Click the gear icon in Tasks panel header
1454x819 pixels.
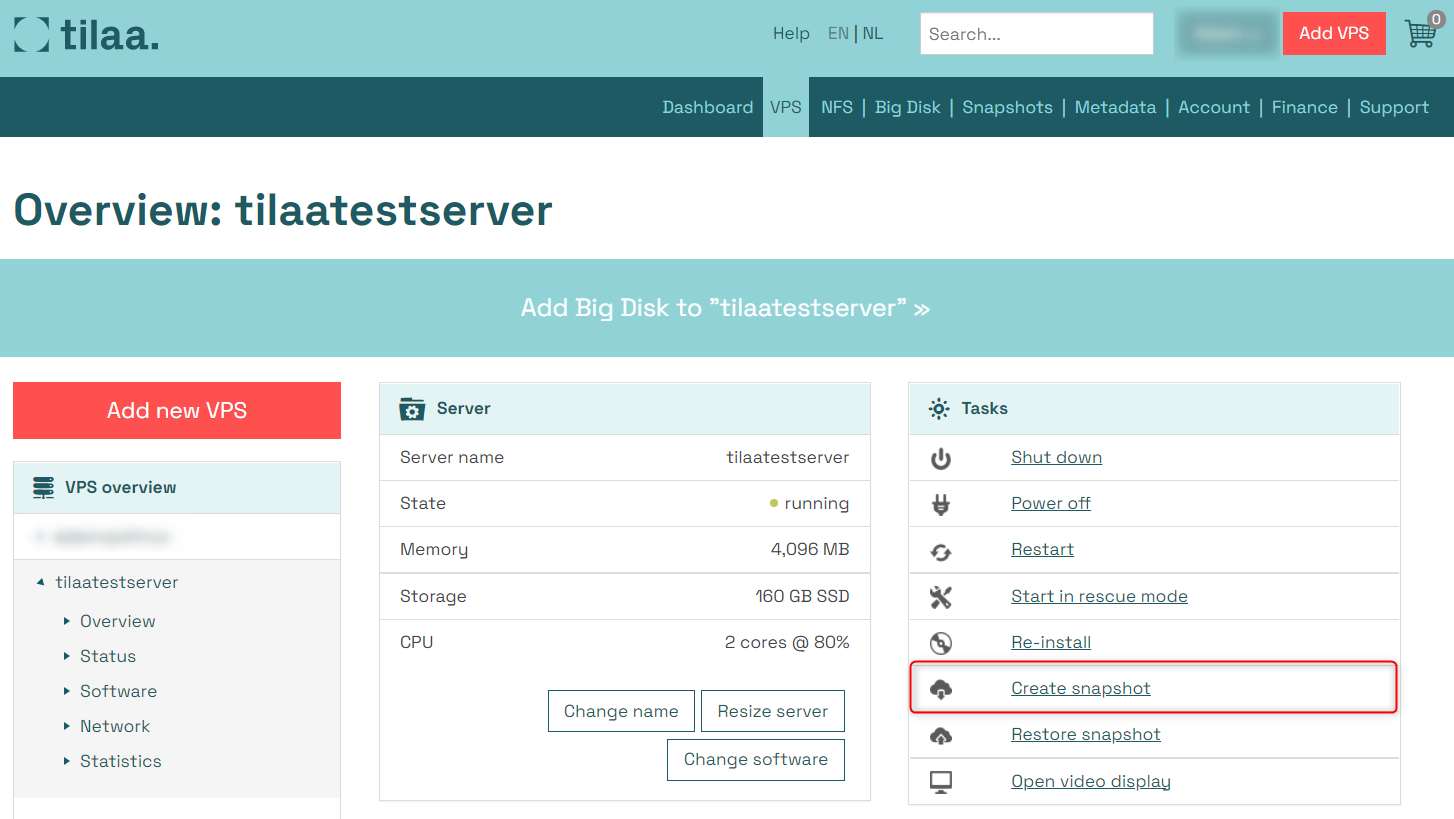(938, 408)
